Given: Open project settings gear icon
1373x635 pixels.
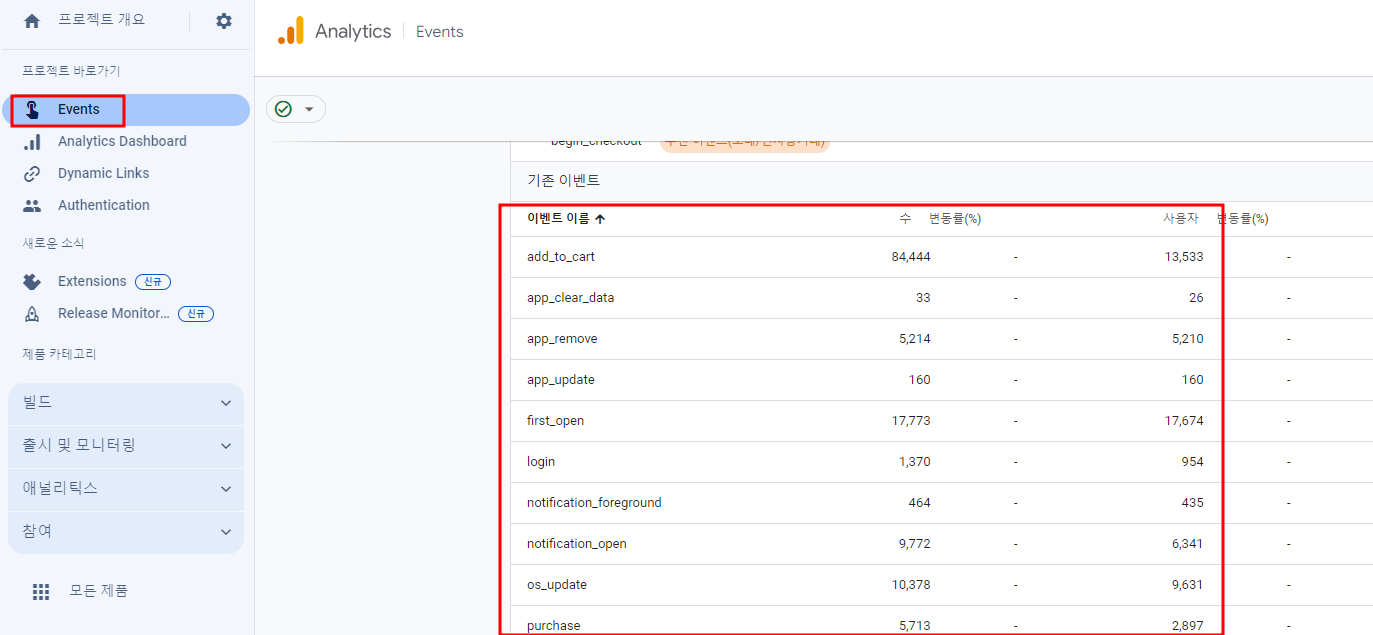Looking at the screenshot, I should tap(224, 21).
